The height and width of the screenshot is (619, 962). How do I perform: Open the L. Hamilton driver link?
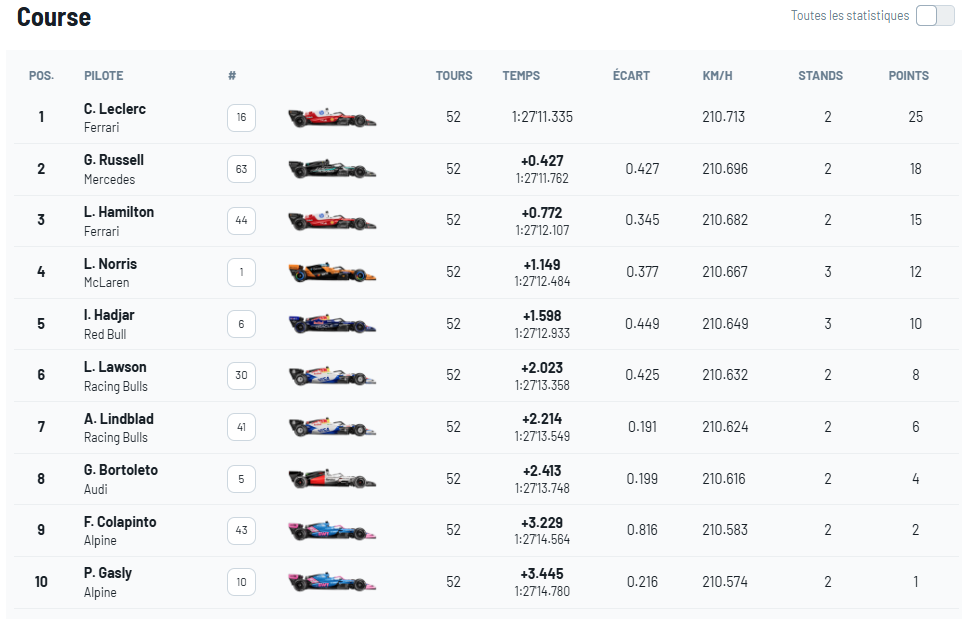click(119, 212)
